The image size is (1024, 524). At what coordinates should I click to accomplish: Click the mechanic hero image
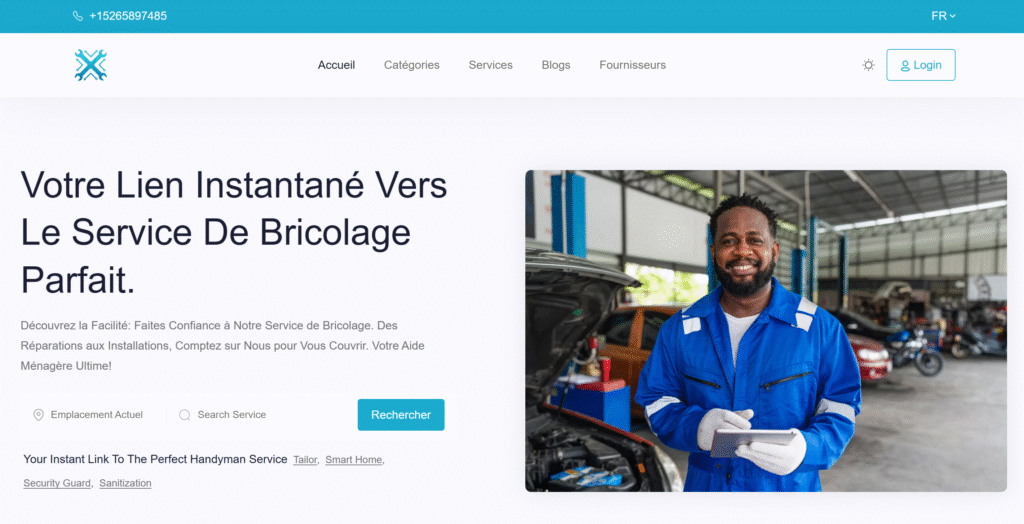pyautogui.click(x=766, y=331)
